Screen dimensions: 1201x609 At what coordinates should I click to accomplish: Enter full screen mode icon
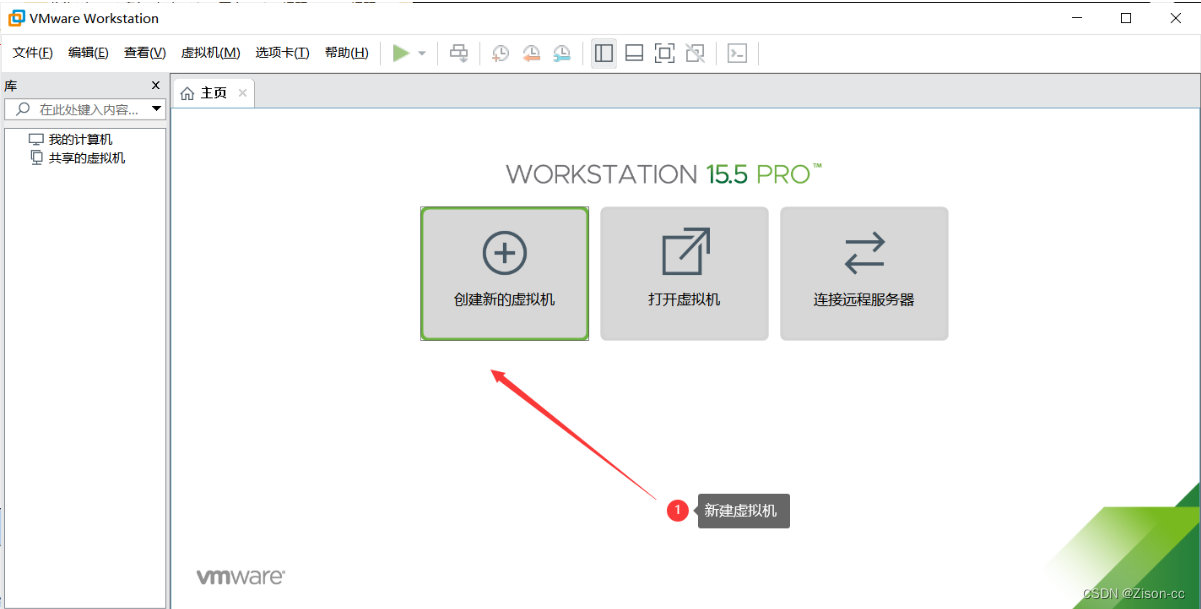[x=665, y=53]
